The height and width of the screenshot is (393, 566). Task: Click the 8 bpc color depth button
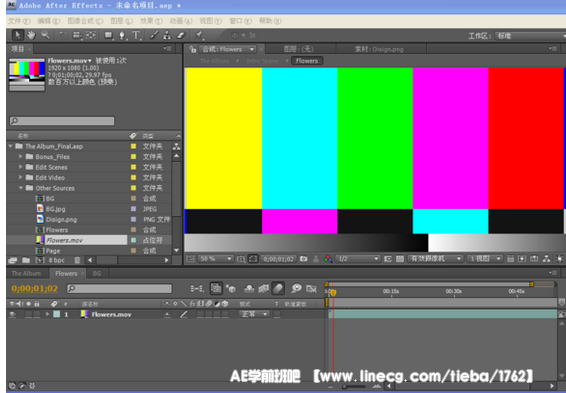[56, 260]
